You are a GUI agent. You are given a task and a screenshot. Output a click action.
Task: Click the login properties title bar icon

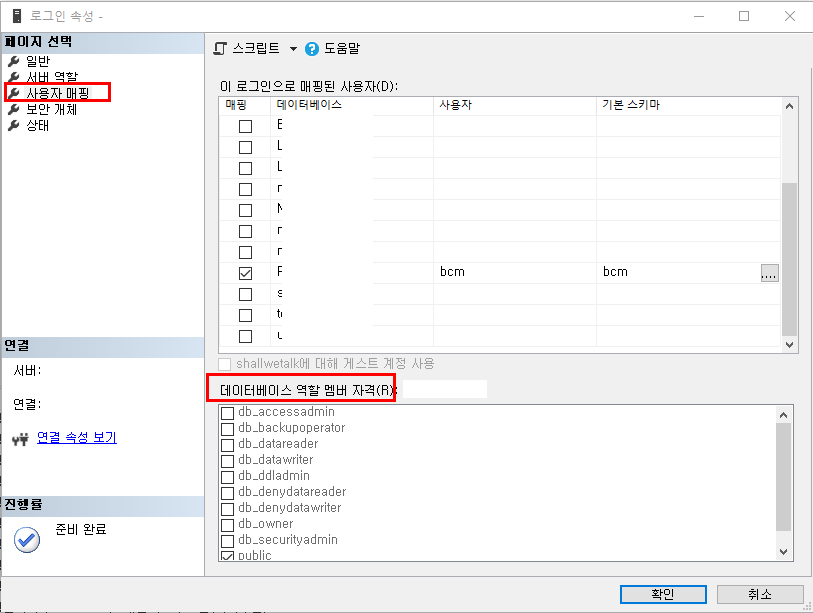[17, 16]
